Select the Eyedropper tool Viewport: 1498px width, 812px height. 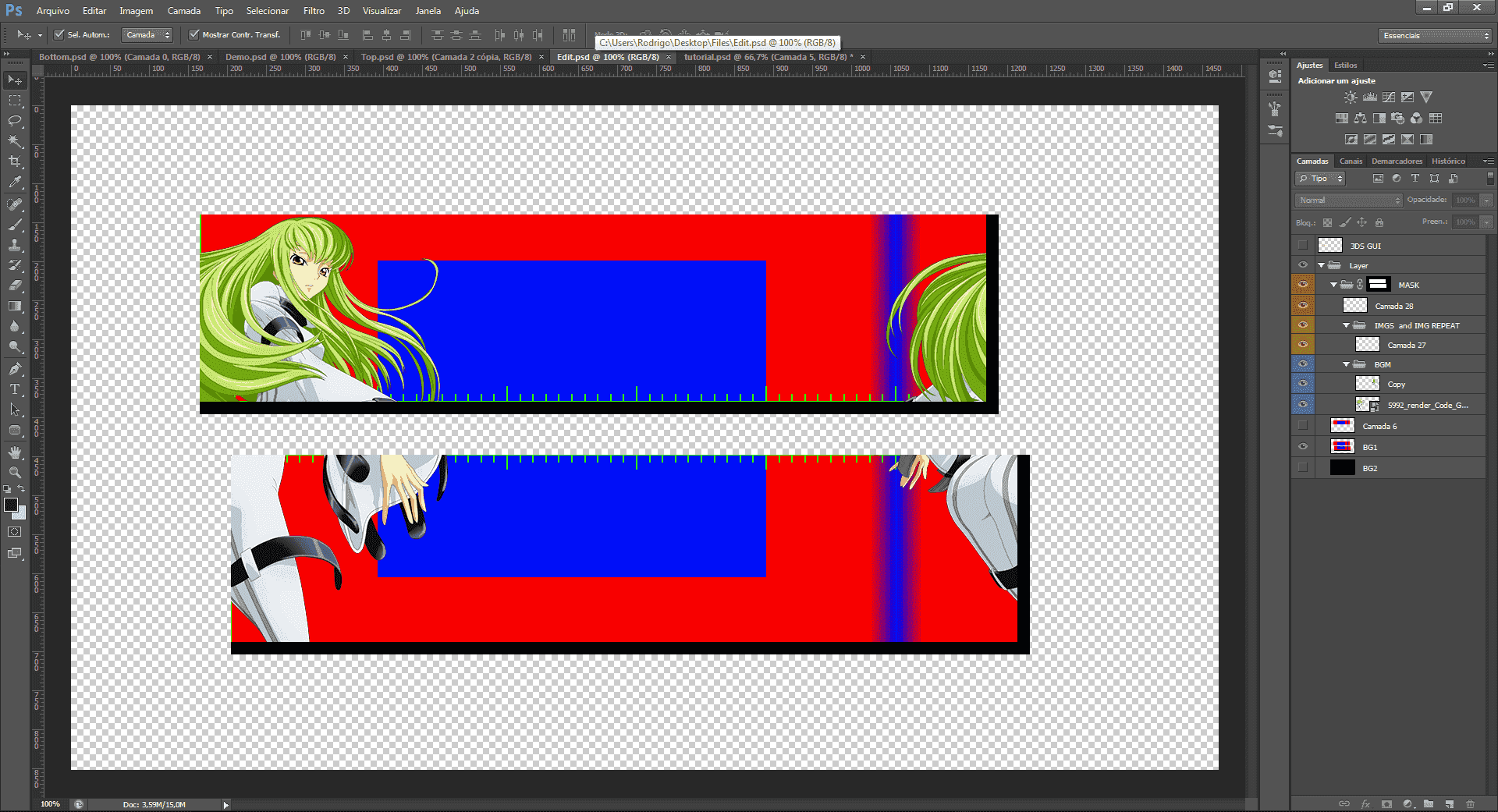[15, 183]
